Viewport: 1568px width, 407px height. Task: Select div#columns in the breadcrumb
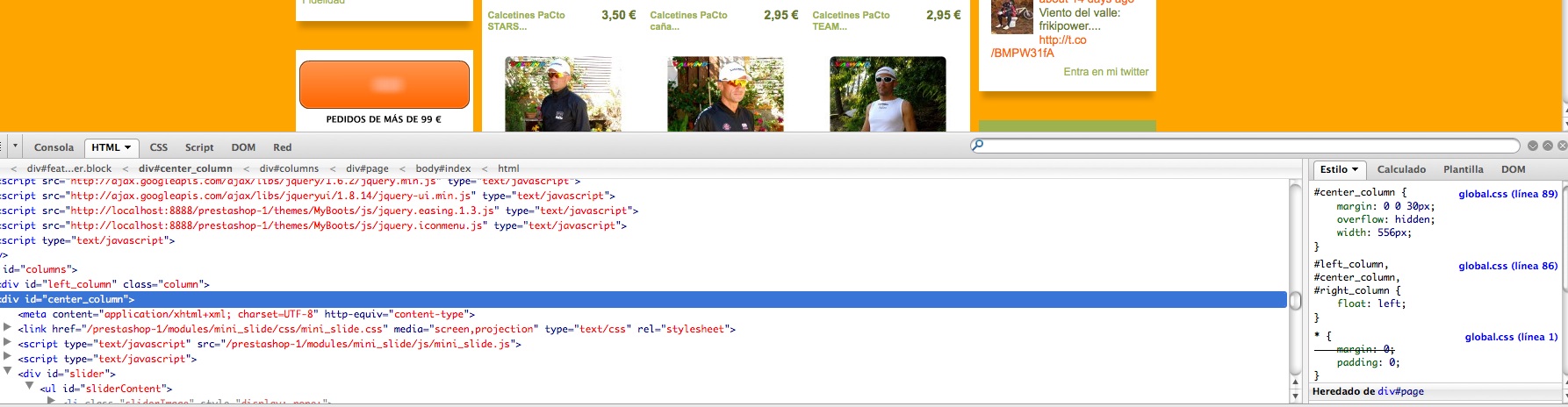point(289,168)
